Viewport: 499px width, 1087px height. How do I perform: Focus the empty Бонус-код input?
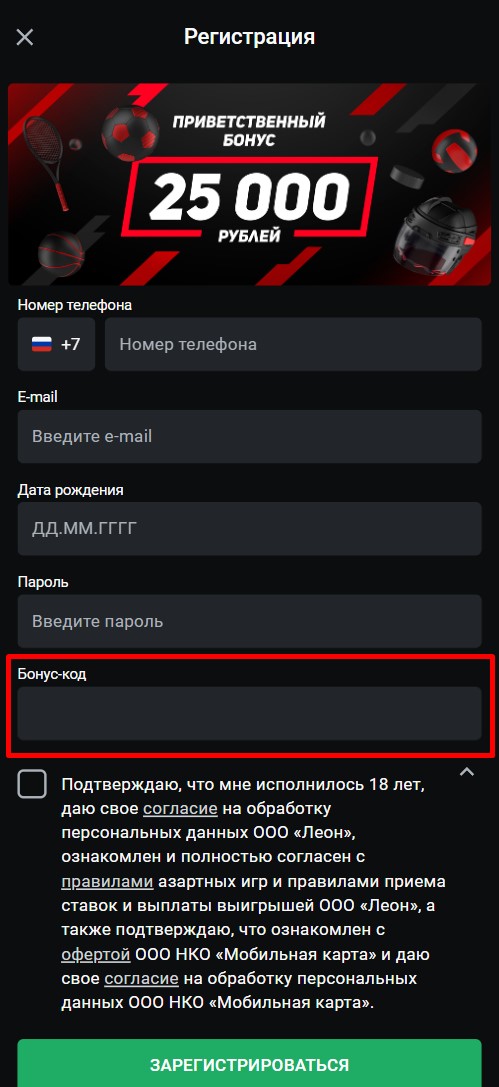click(x=250, y=713)
